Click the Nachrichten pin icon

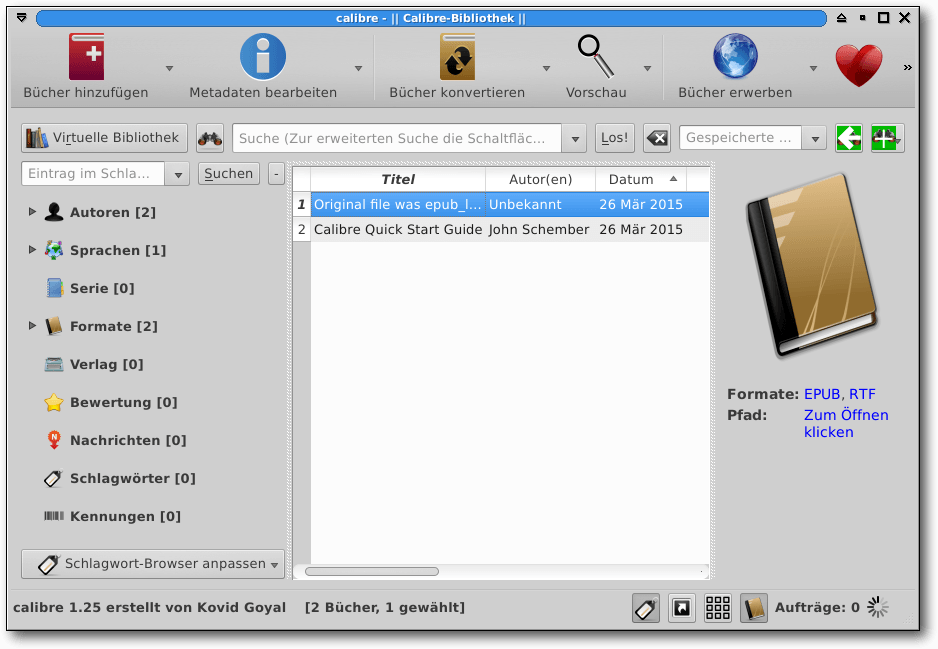(54, 440)
